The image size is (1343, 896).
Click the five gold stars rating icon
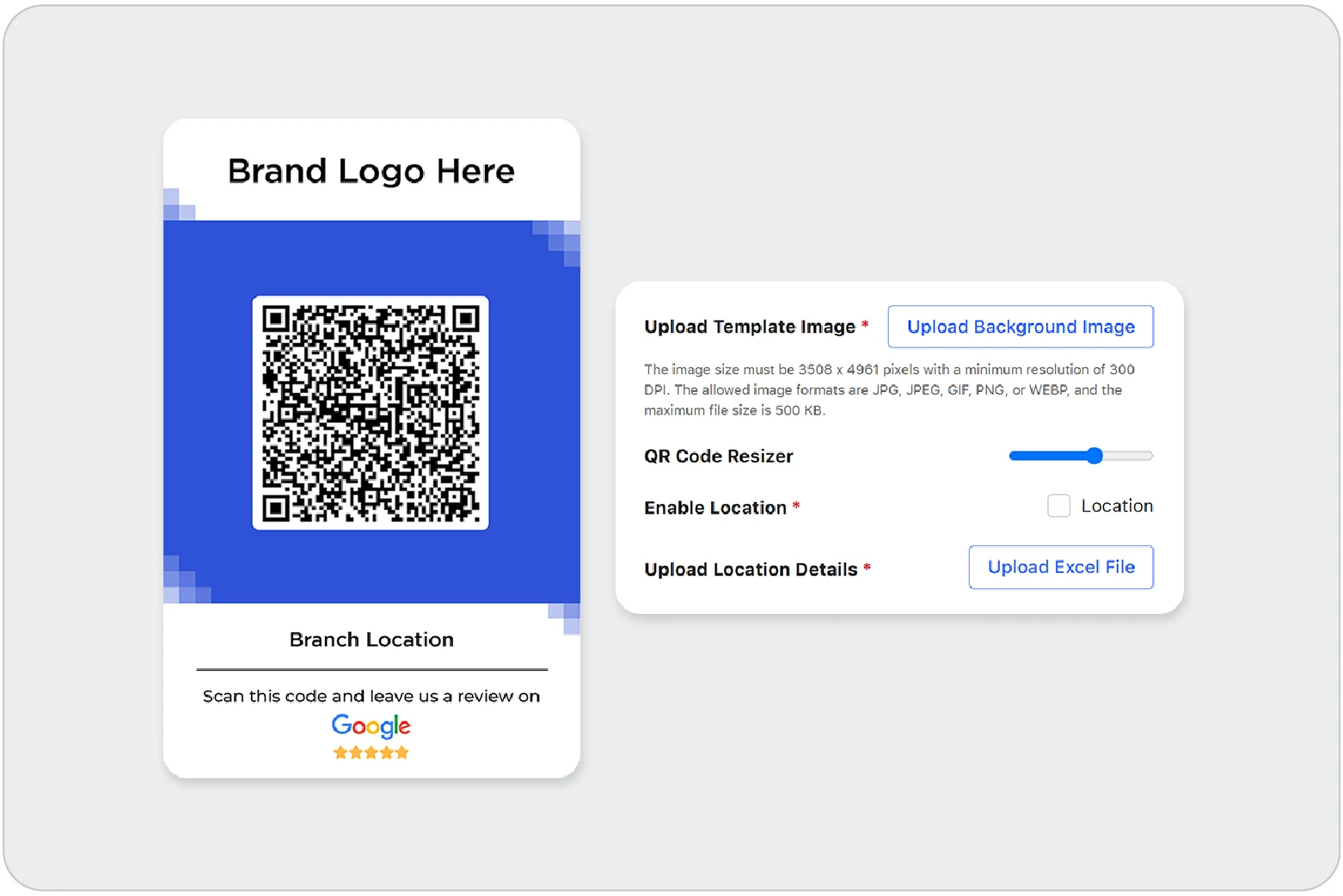(371, 753)
